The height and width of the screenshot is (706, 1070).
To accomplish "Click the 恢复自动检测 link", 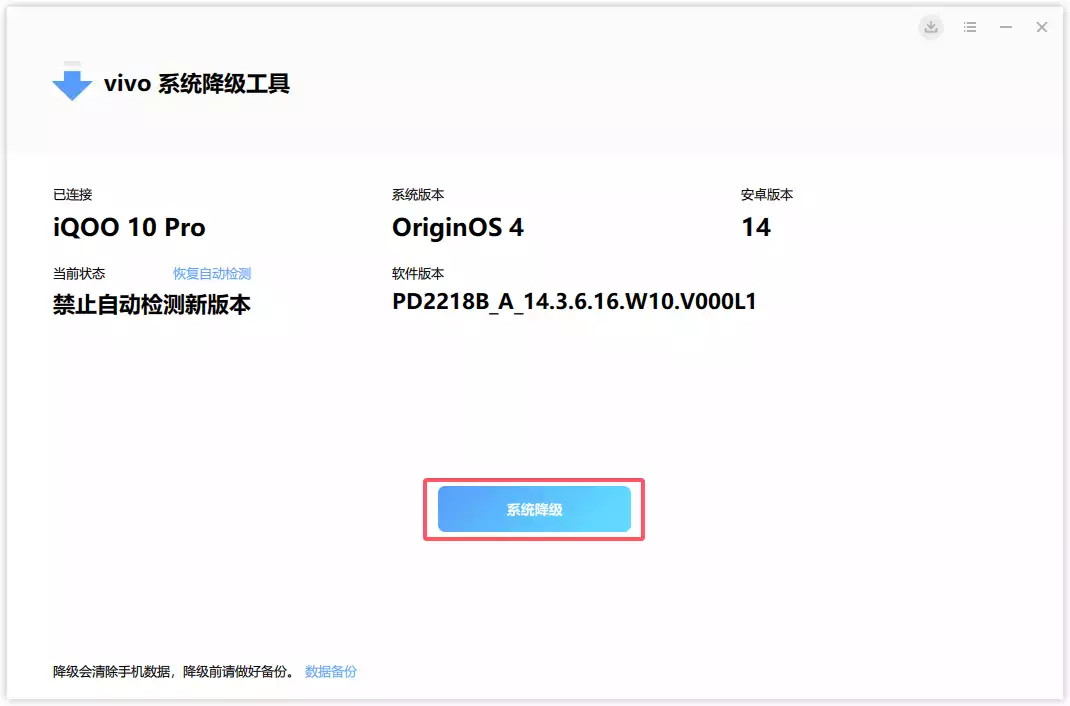I will pyautogui.click(x=212, y=274).
